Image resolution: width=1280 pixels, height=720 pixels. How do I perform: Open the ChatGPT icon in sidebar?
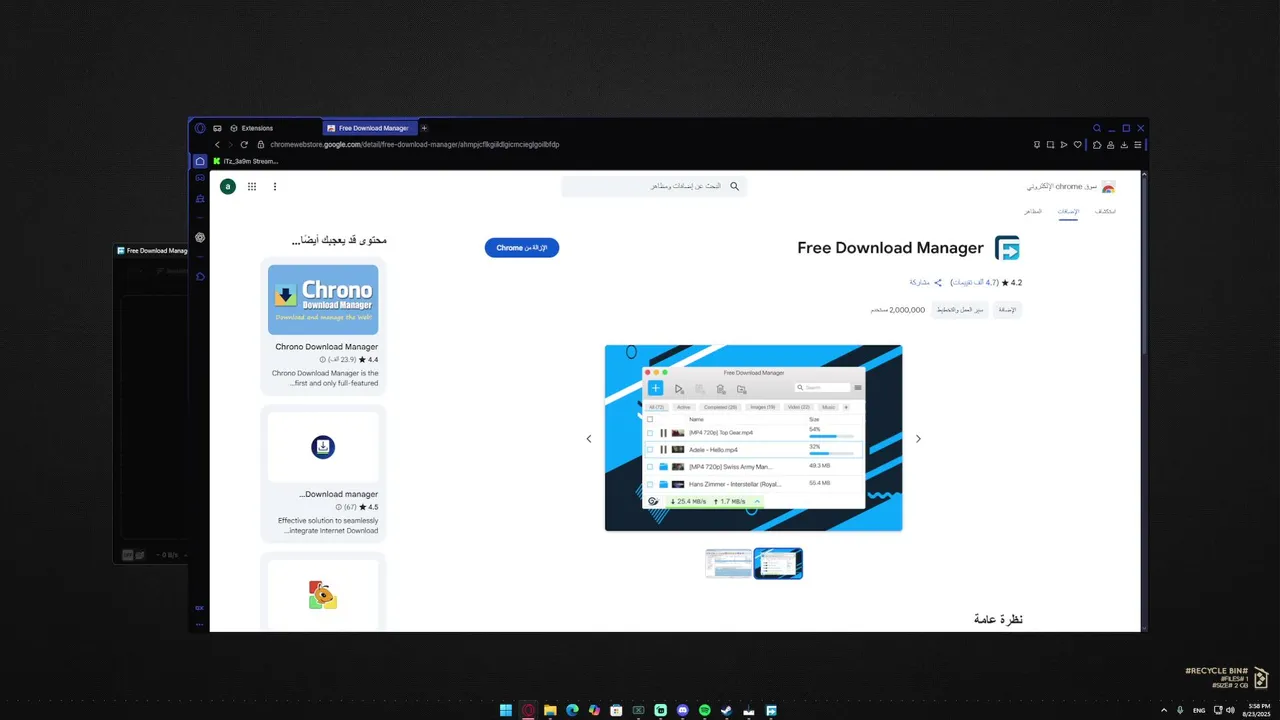pyautogui.click(x=200, y=237)
